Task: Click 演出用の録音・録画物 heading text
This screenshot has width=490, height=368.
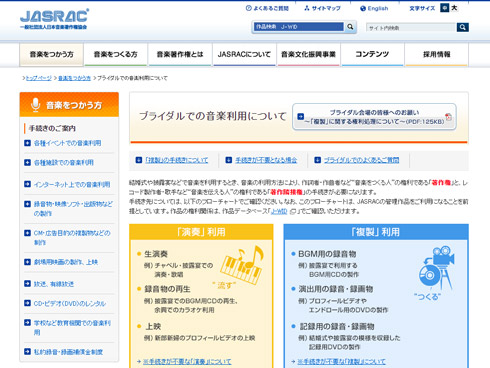Action: [335, 289]
